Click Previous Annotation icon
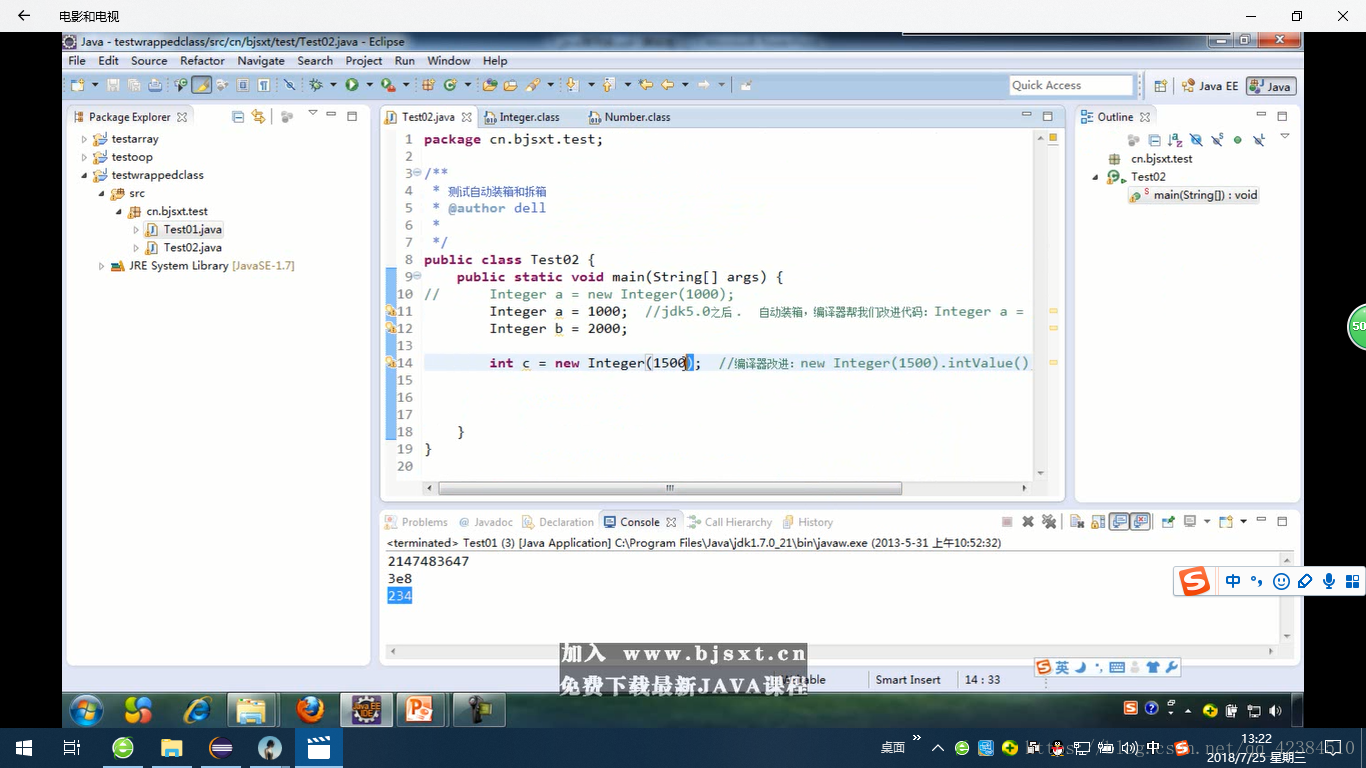Viewport: 1366px width, 768px height. tap(608, 85)
